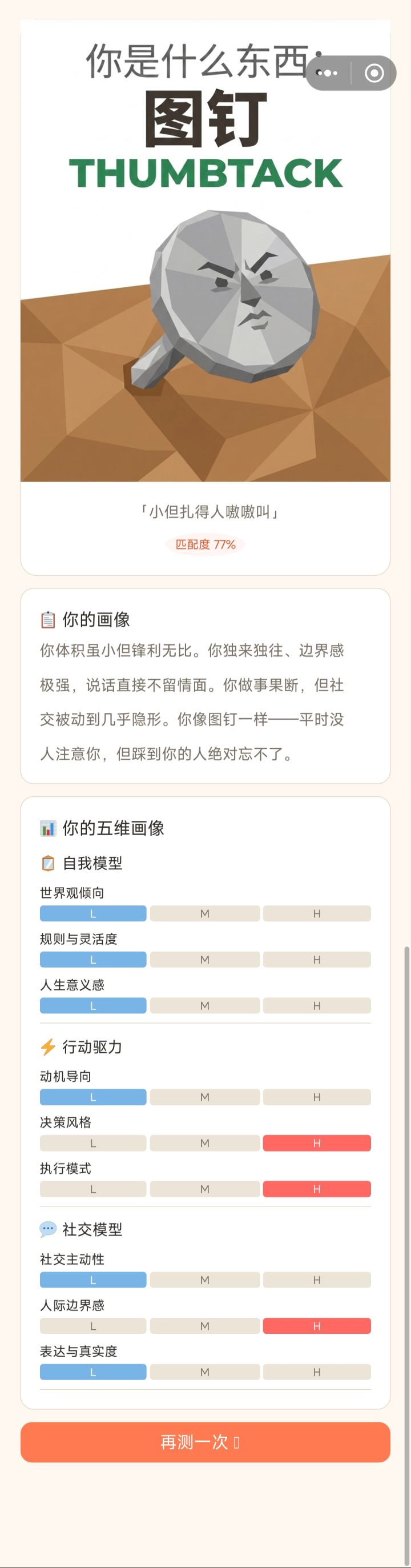Click the lightning icon beside 行动驱力
The height and width of the screenshot is (1568, 411).
[48, 1047]
